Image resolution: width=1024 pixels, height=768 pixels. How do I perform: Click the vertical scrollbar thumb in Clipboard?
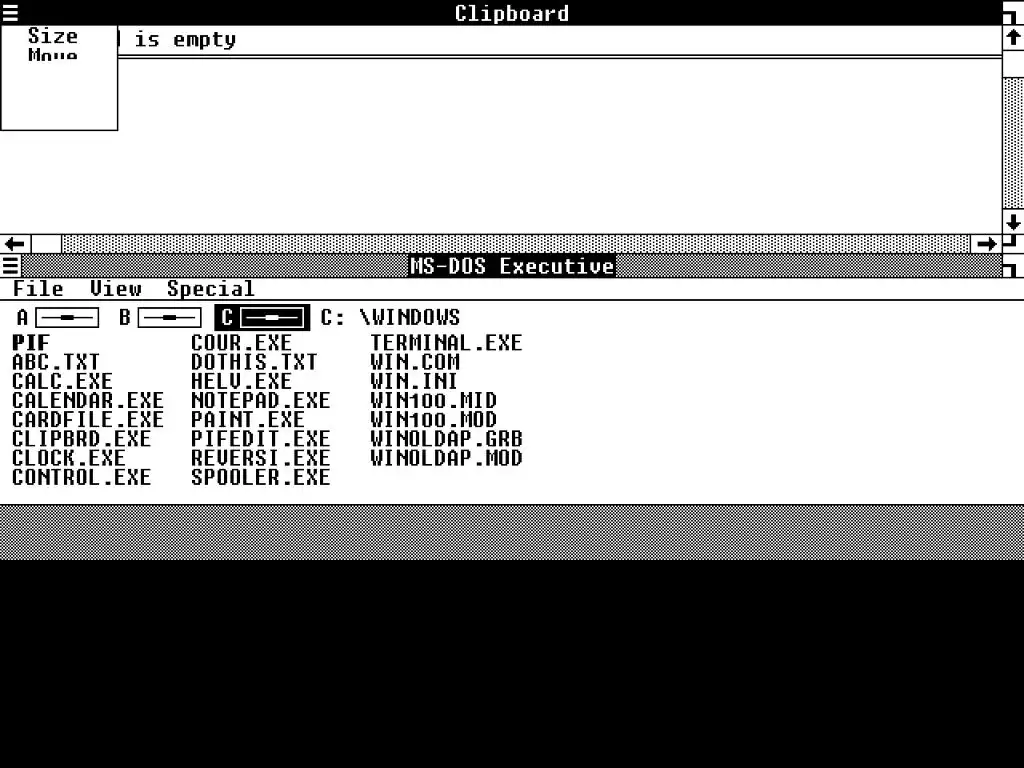1013,64
